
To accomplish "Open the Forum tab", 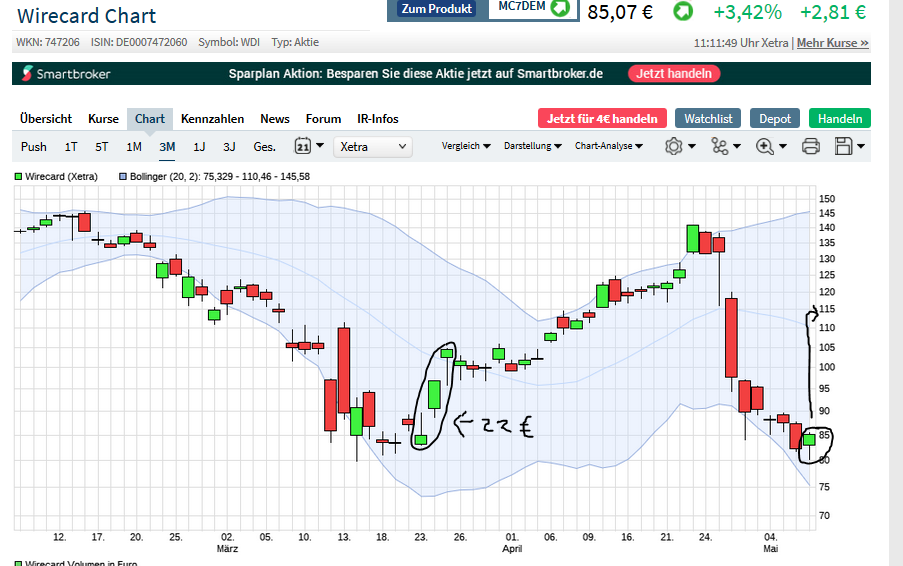I will 323,119.
